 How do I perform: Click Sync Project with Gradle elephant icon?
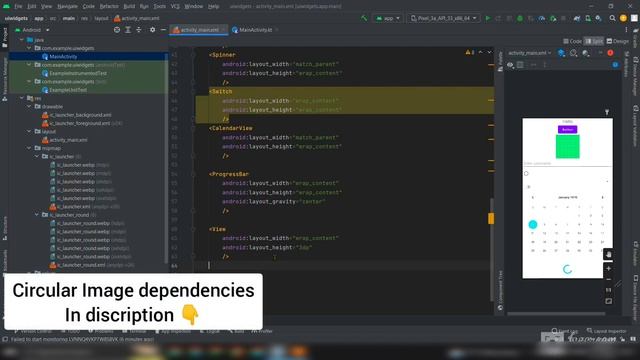tap(577, 18)
